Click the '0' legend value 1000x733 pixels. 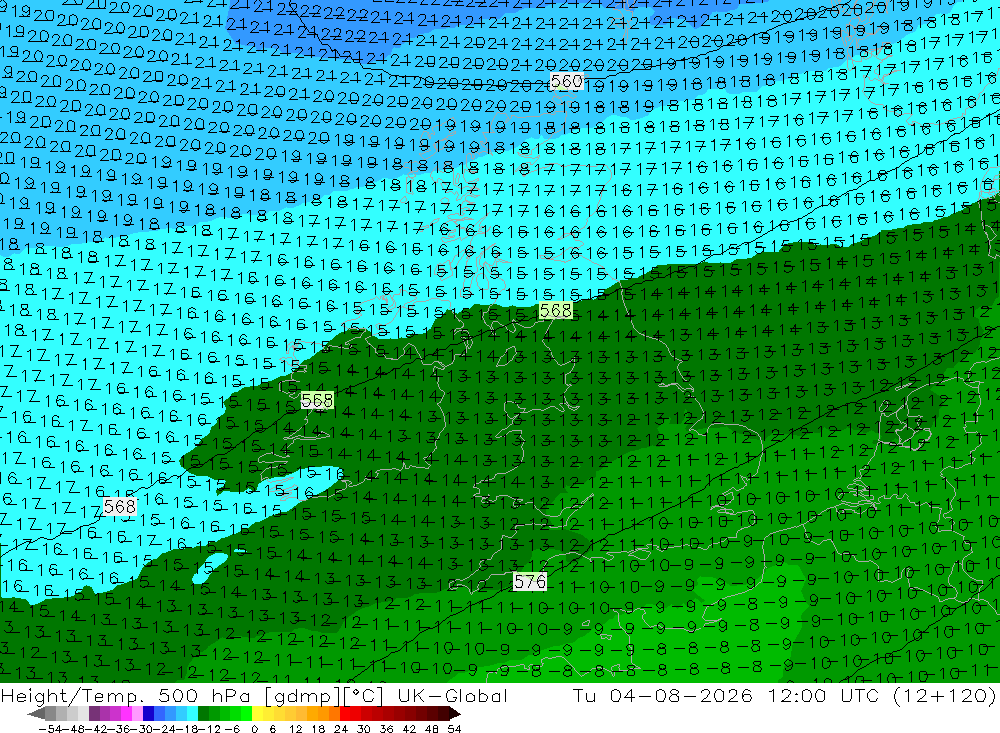[x=254, y=729]
